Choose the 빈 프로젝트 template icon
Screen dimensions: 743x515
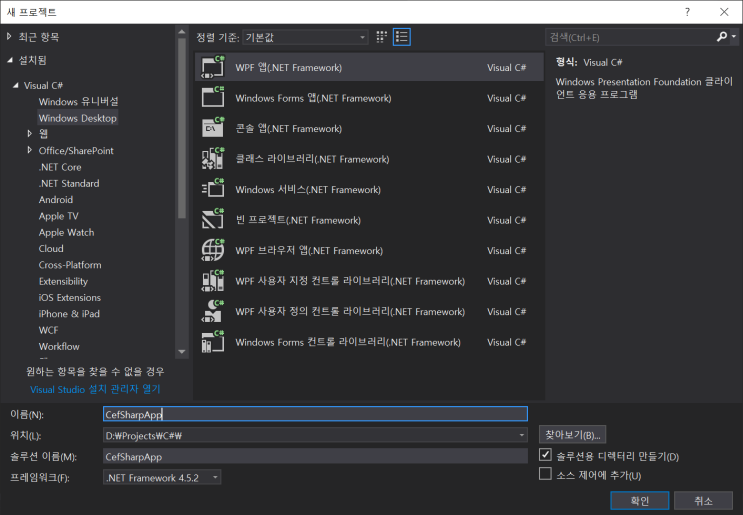(213, 220)
